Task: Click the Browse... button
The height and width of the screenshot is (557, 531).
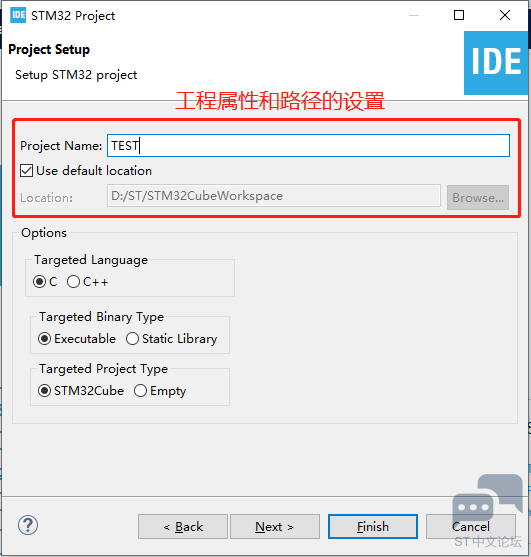Action: click(x=478, y=198)
